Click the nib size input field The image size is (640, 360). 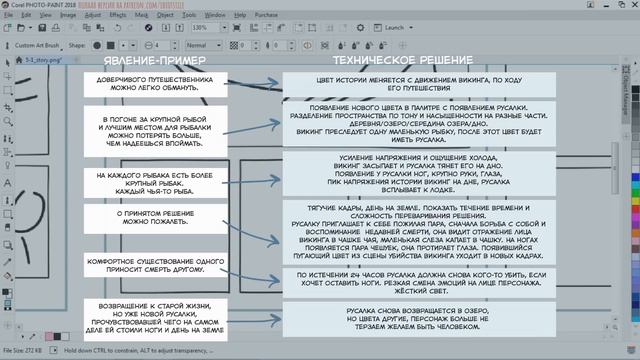162,45
